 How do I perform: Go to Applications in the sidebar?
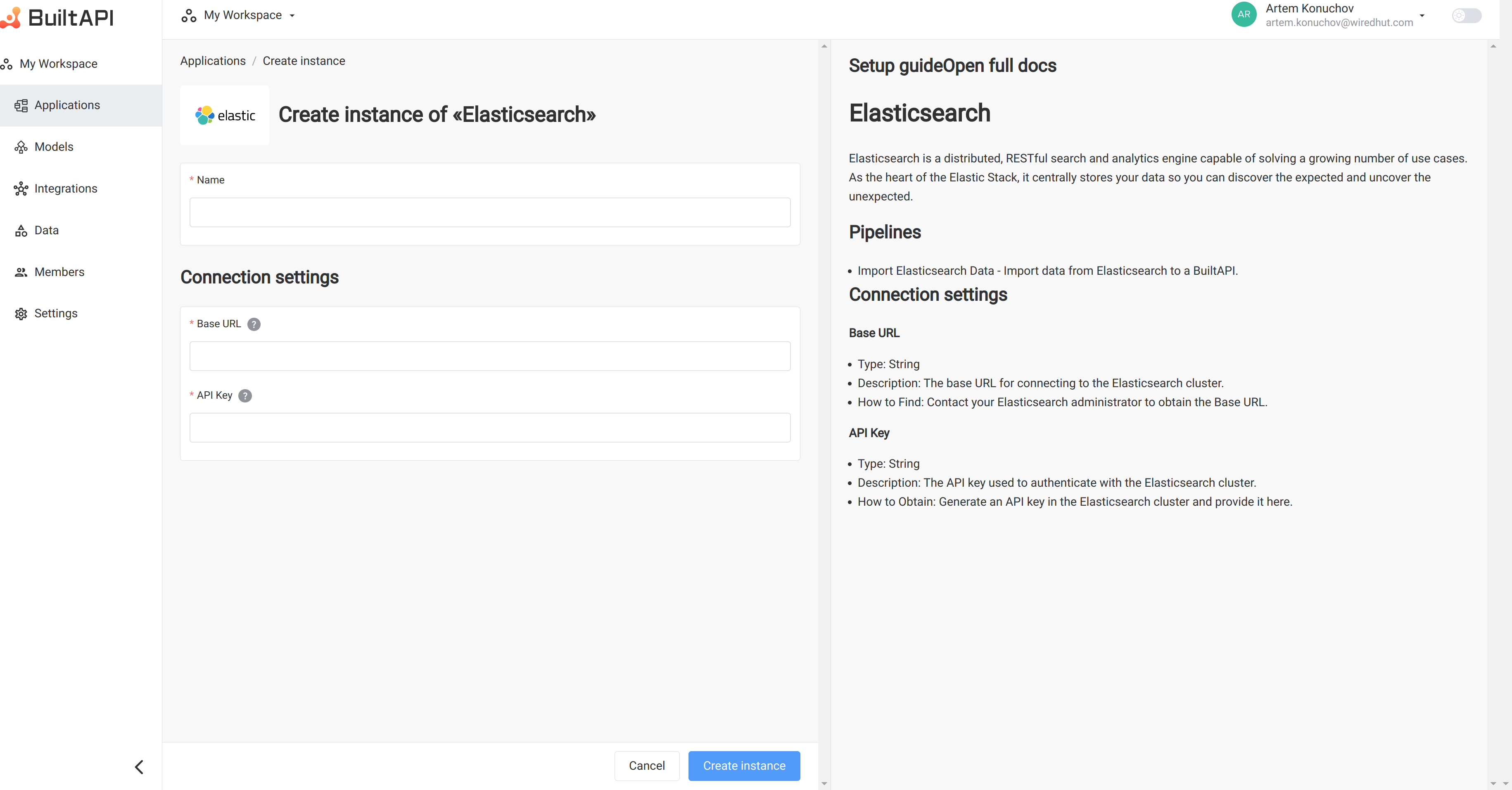click(81, 105)
